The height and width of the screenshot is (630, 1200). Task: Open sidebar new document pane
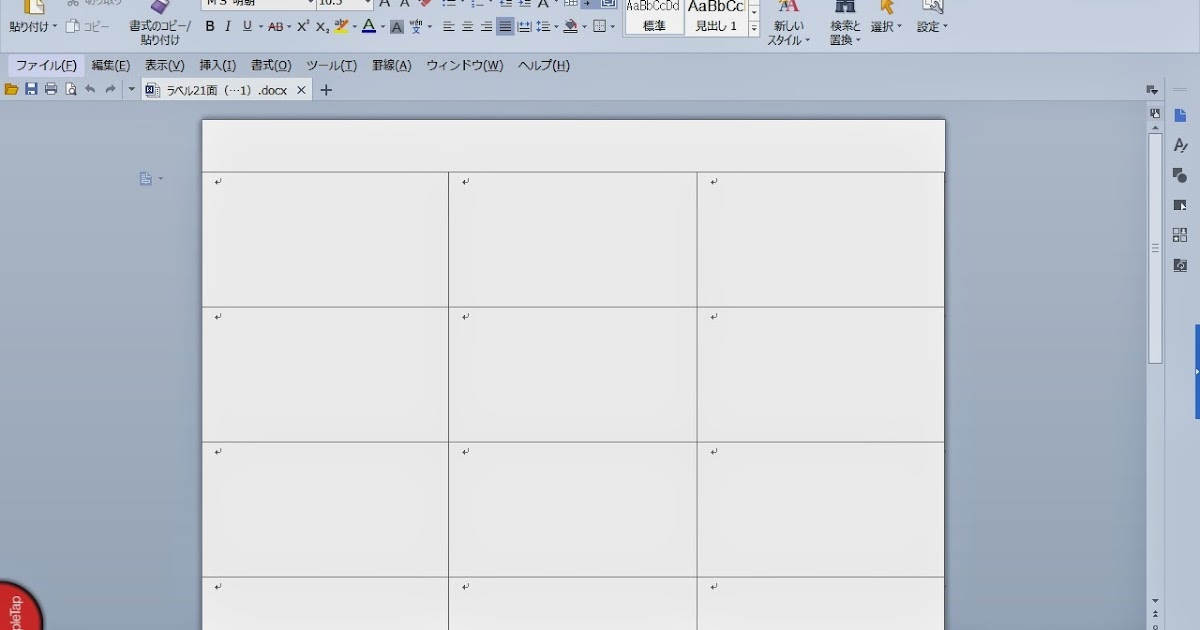click(1180, 116)
